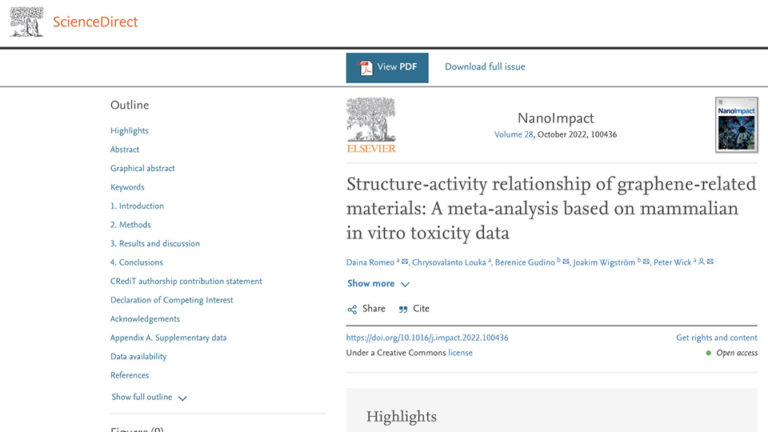This screenshot has height=432, width=768.
Task: Expand Show more author details
Action: click(x=371, y=283)
